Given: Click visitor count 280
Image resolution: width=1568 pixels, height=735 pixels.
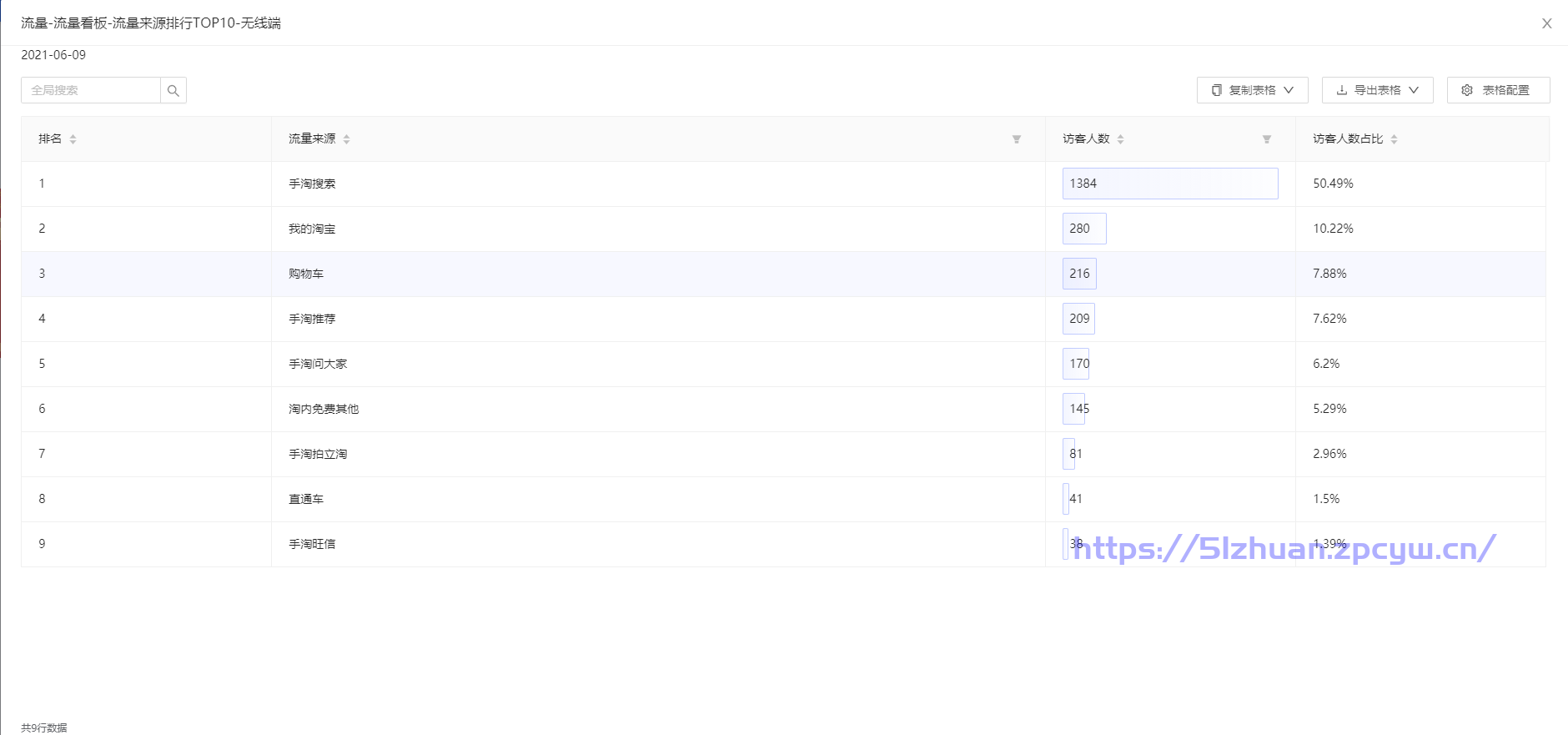Looking at the screenshot, I should pos(1079,229).
